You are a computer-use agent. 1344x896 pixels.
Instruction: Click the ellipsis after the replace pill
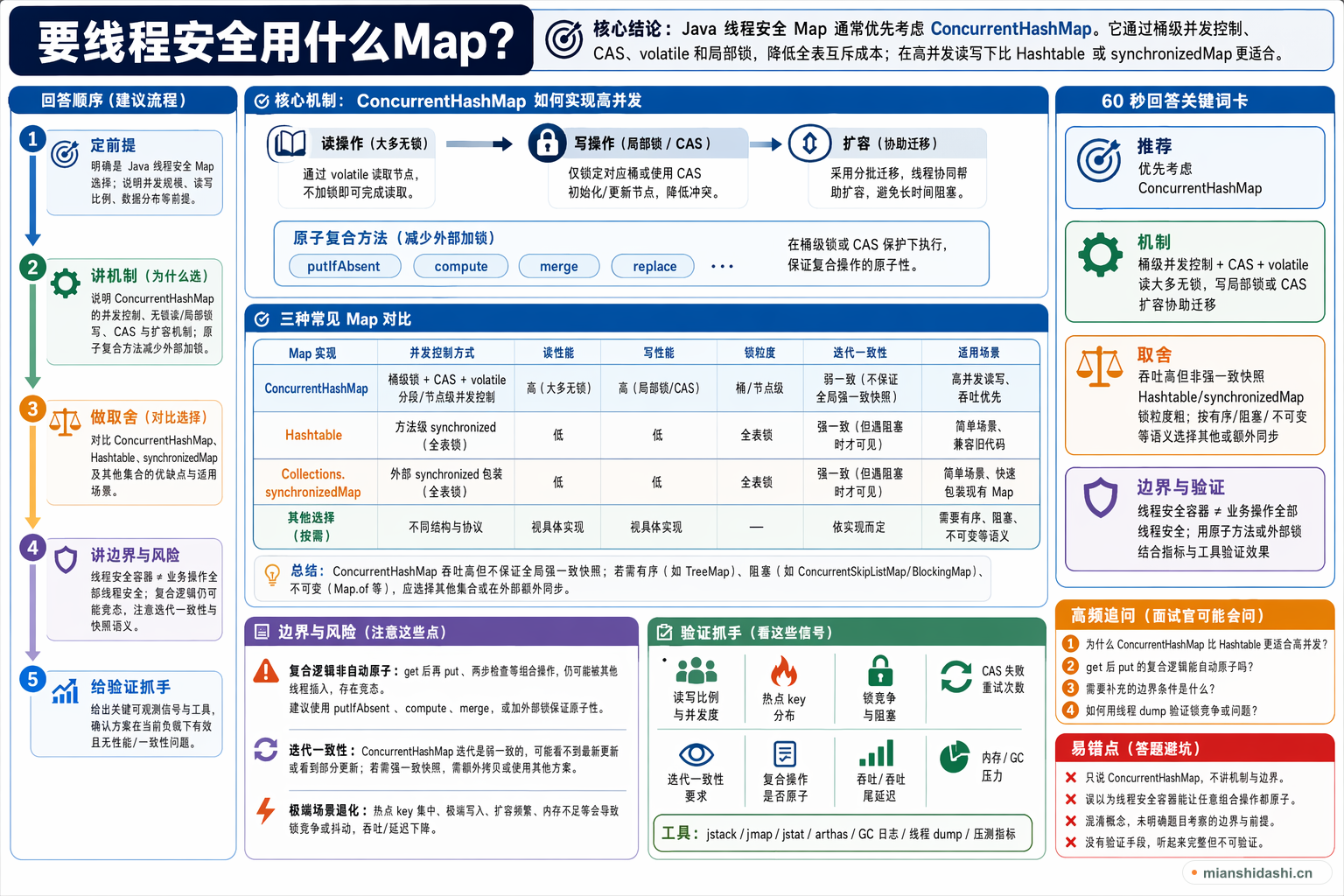723,267
